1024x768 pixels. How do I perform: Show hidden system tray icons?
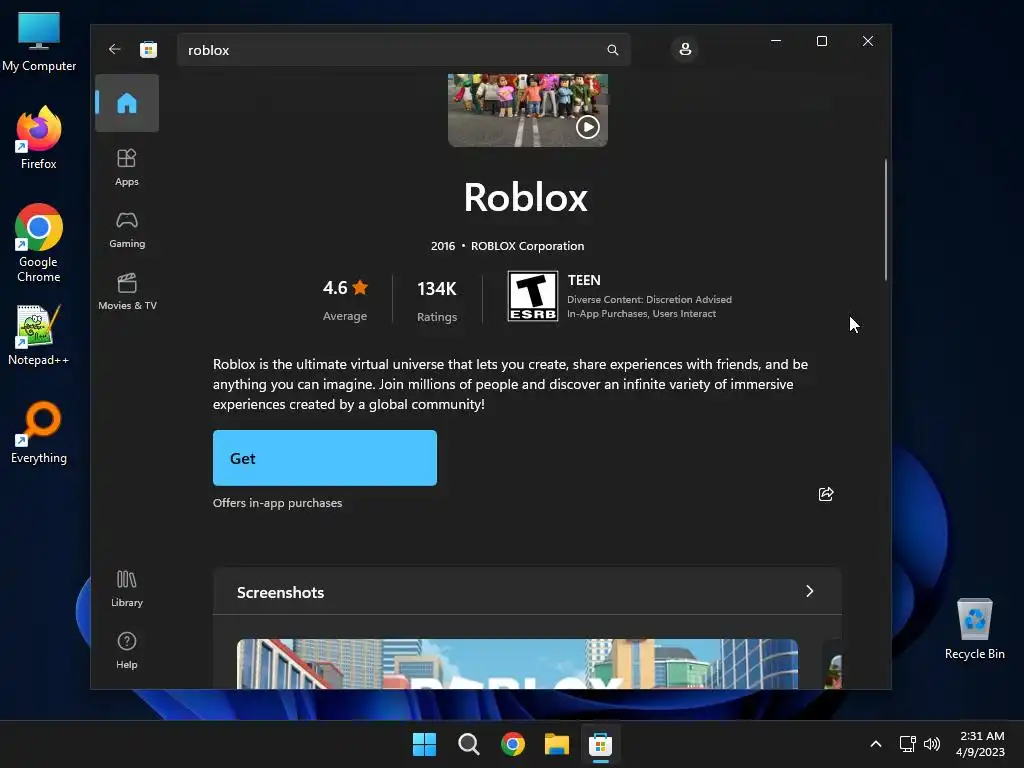click(x=876, y=744)
